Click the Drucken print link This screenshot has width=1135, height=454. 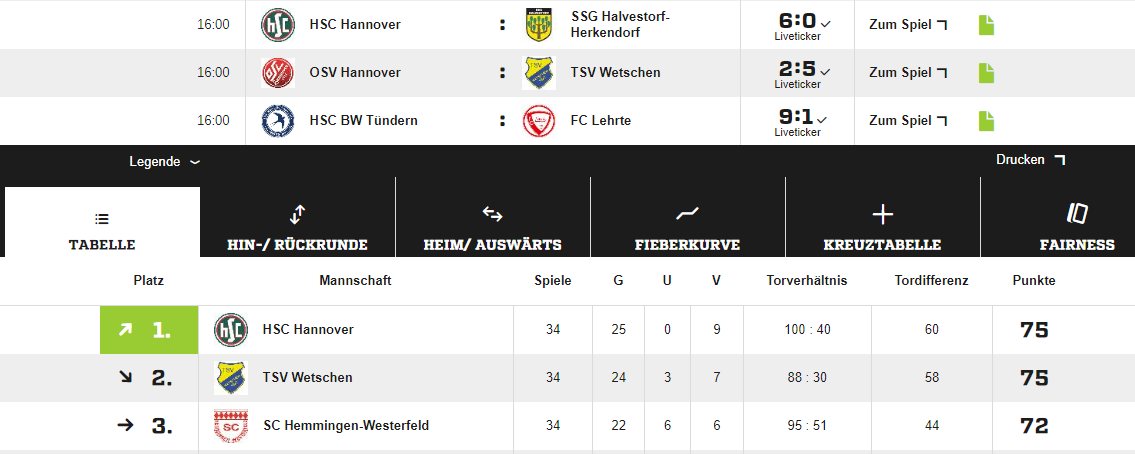1030,160
